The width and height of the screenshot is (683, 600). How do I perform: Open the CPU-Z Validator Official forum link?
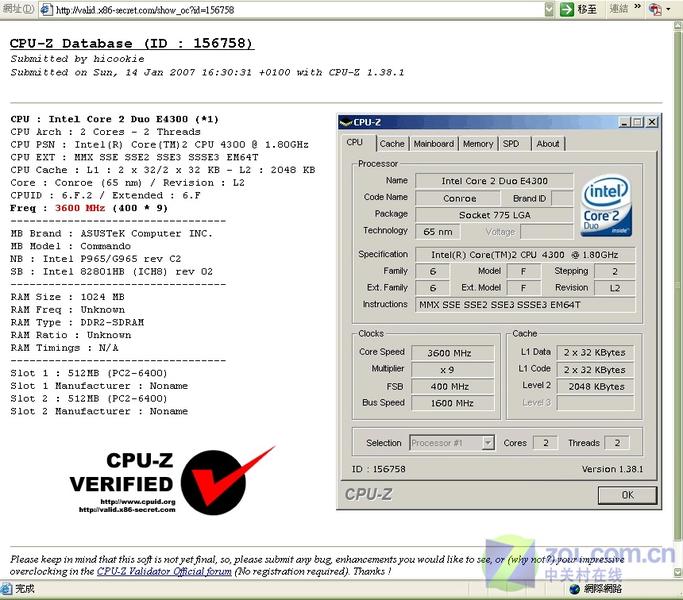164,571
